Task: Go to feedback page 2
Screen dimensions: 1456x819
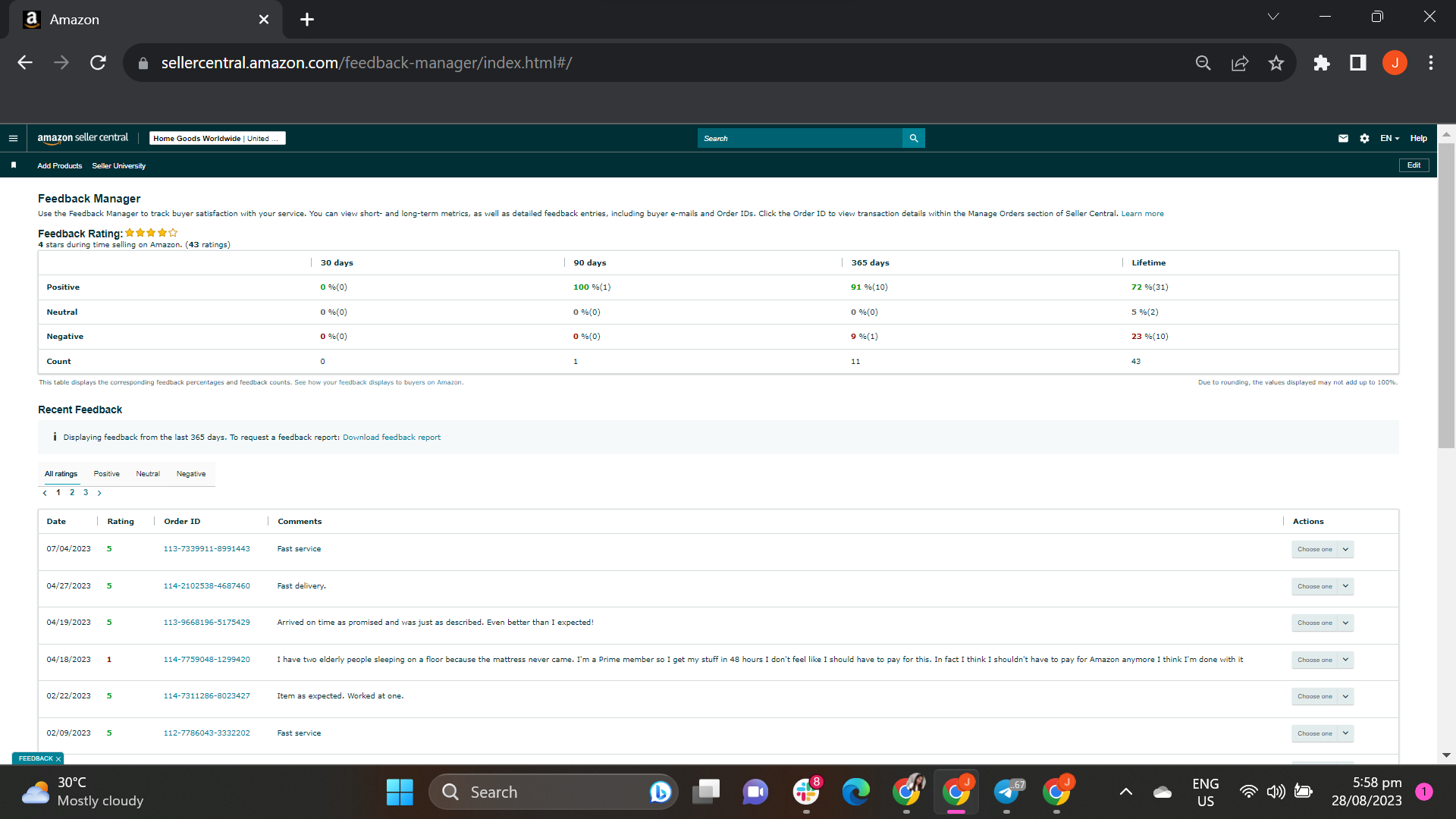Action: (72, 493)
